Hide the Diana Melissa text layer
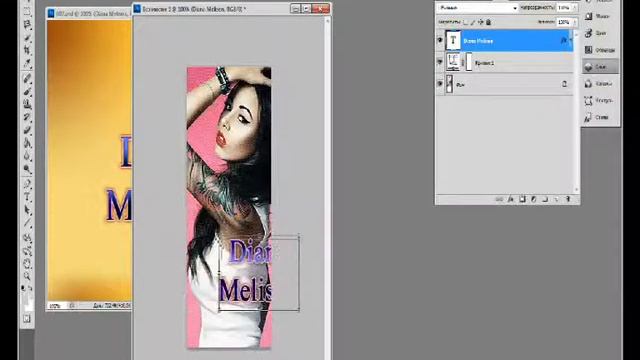Screen dimensions: 640x360 click(x=440, y=40)
